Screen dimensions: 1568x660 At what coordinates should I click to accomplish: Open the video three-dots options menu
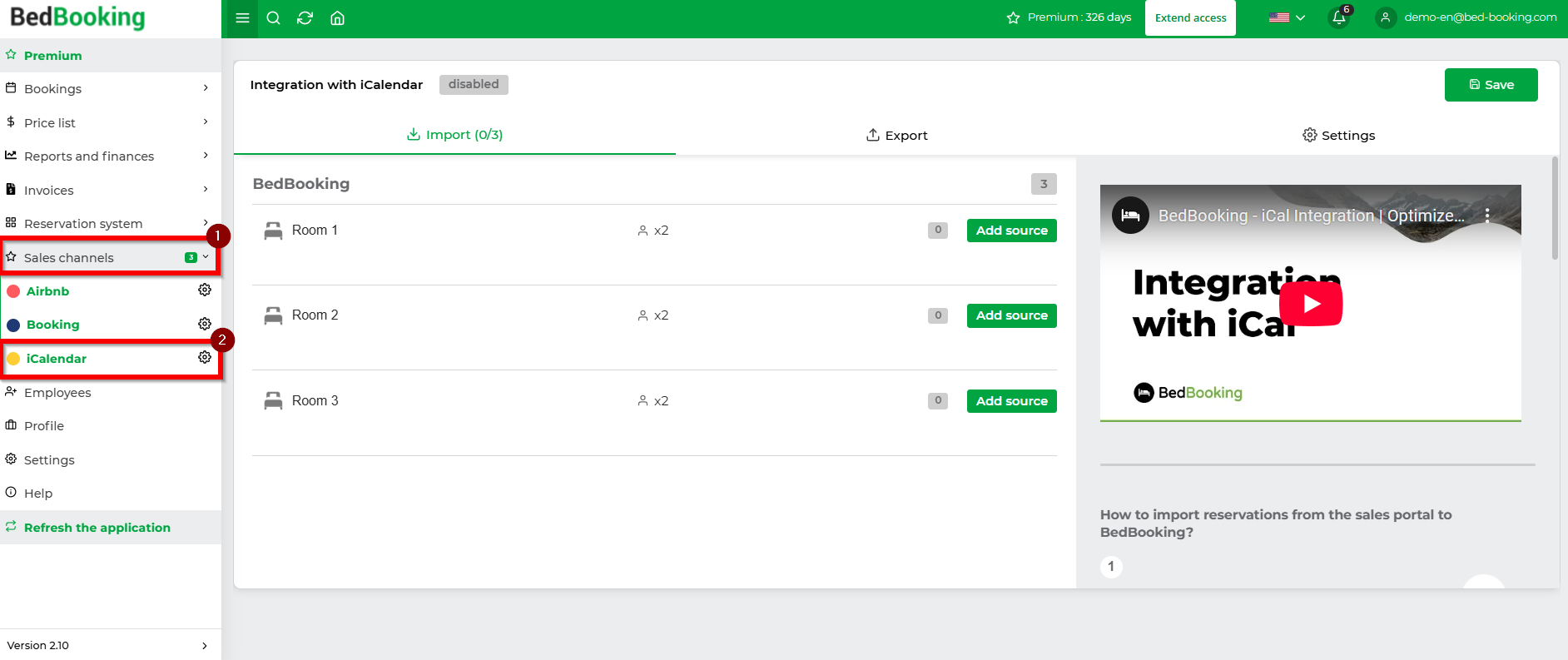coord(1487,216)
